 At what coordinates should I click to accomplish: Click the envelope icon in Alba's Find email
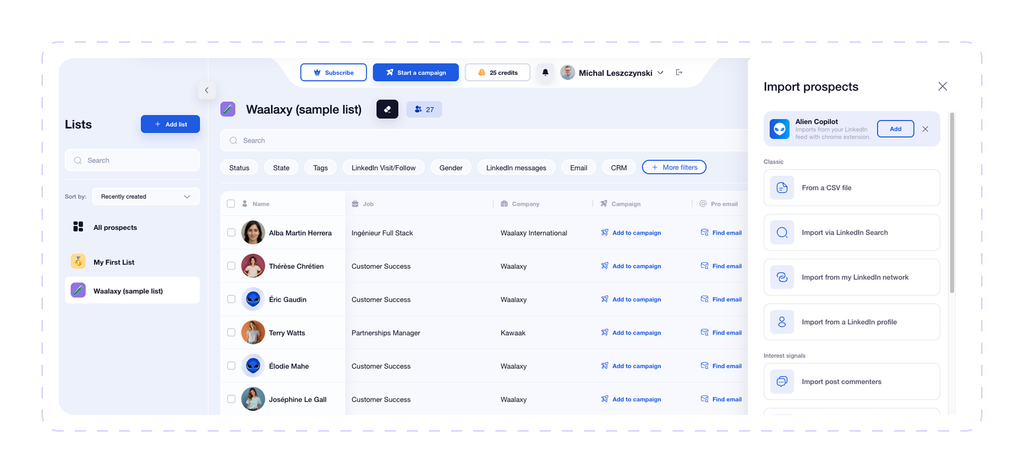coord(705,232)
